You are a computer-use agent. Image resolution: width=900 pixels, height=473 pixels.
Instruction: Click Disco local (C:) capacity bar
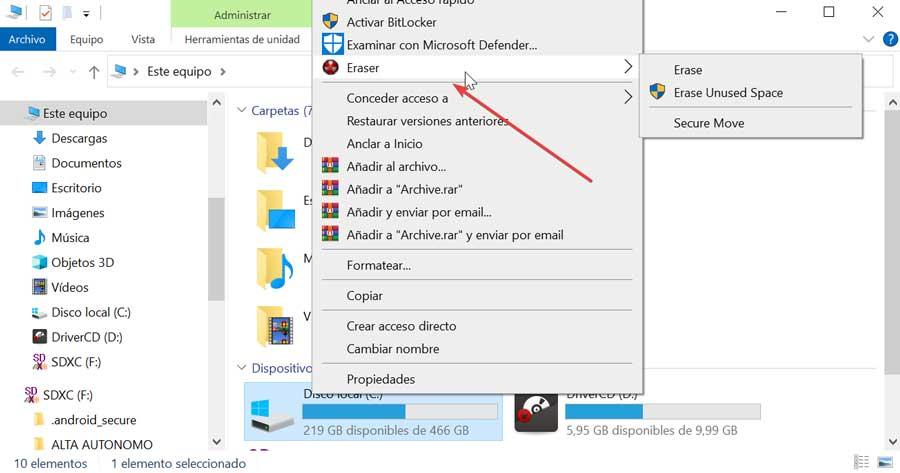pos(400,412)
